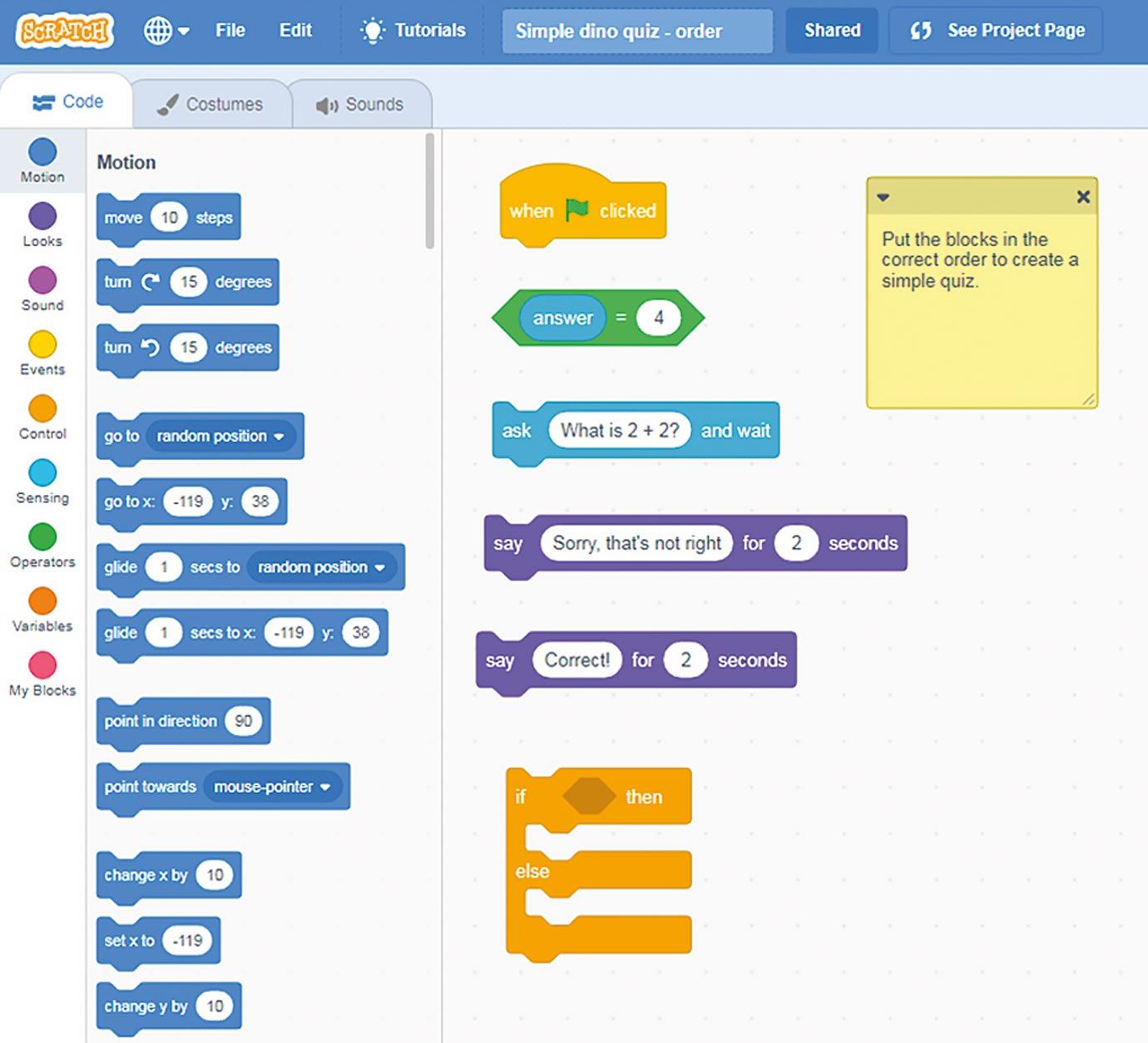
Task: Select the Events block category
Action: pos(42,353)
